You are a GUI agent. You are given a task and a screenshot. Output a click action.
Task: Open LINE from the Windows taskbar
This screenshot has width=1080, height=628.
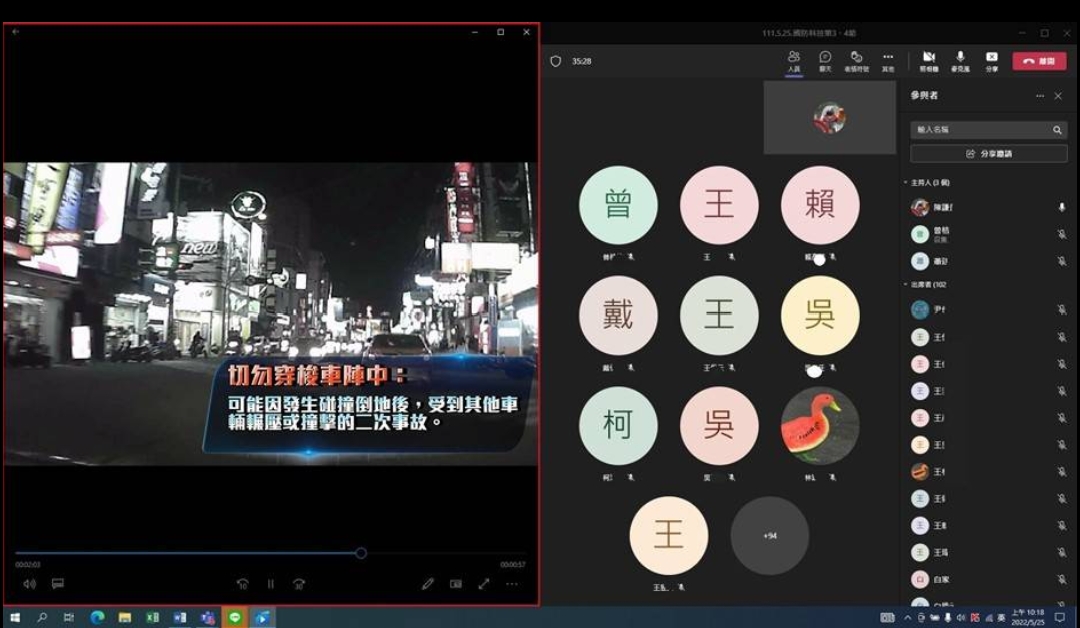click(x=236, y=617)
